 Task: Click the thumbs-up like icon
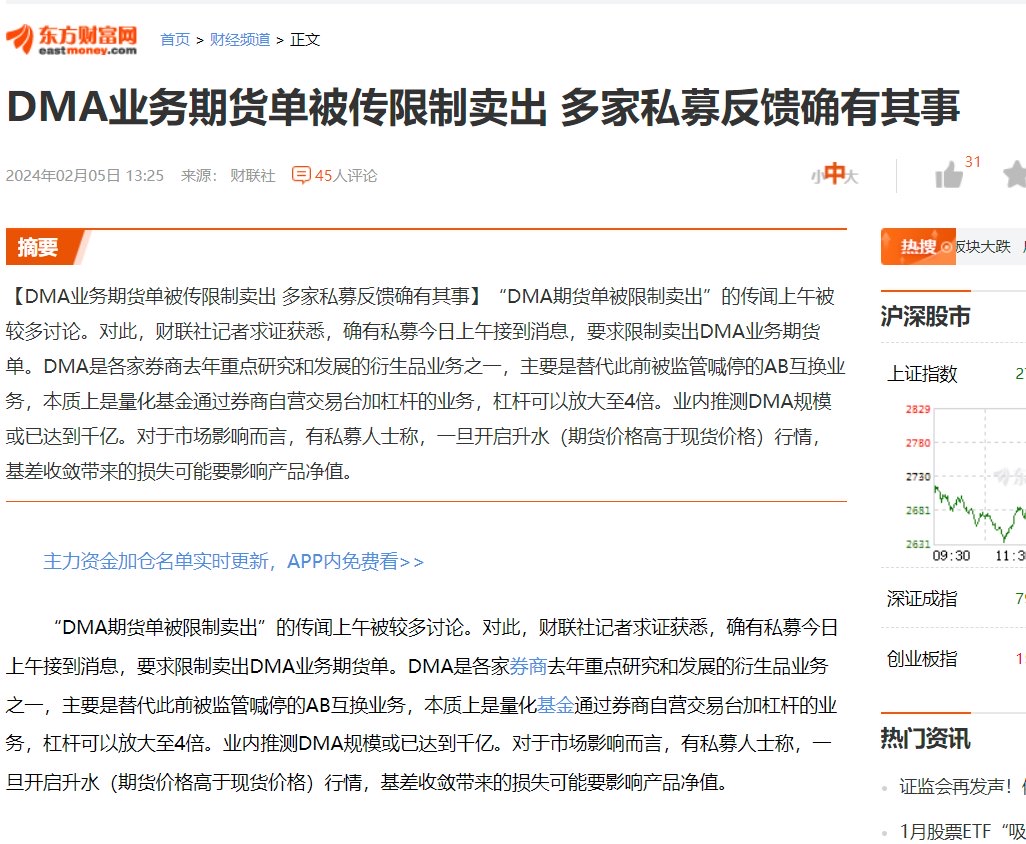pyautogui.click(x=949, y=175)
